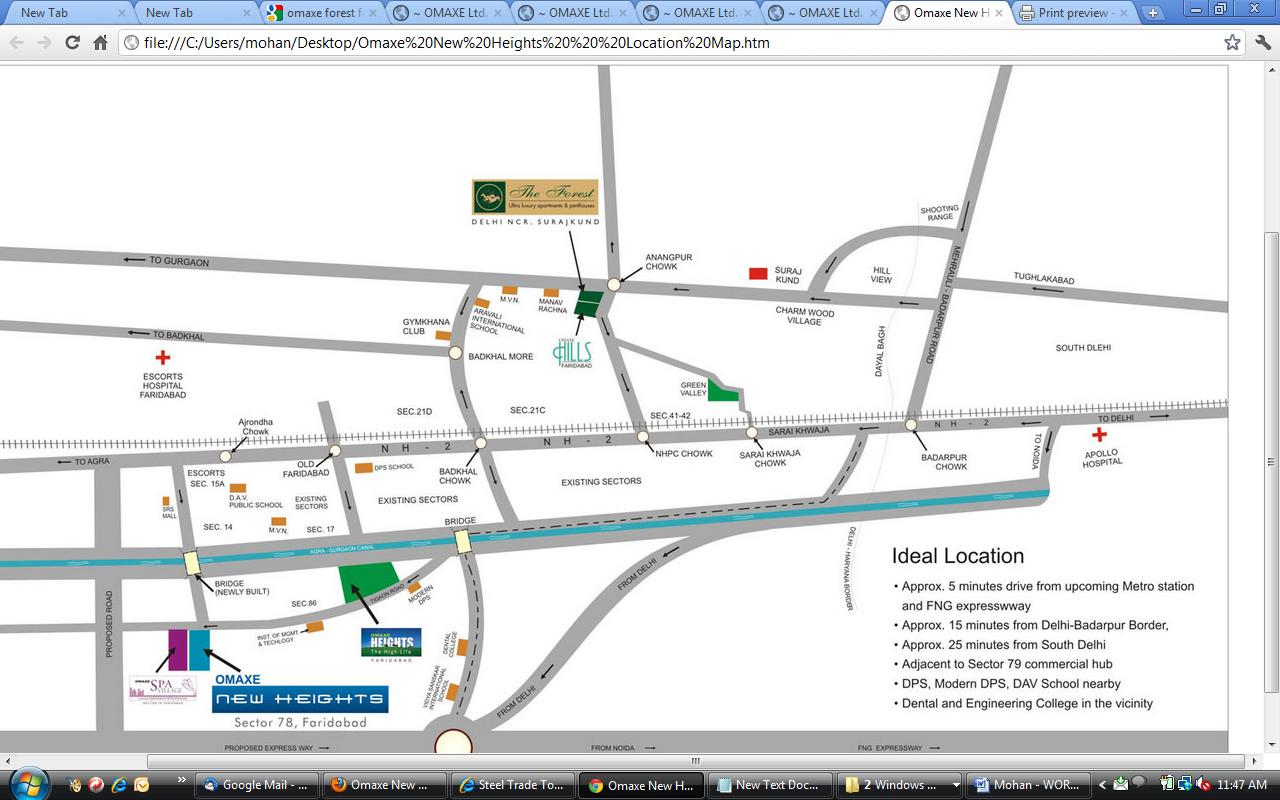
Task: Open the browser home page icon
Action: (x=100, y=43)
